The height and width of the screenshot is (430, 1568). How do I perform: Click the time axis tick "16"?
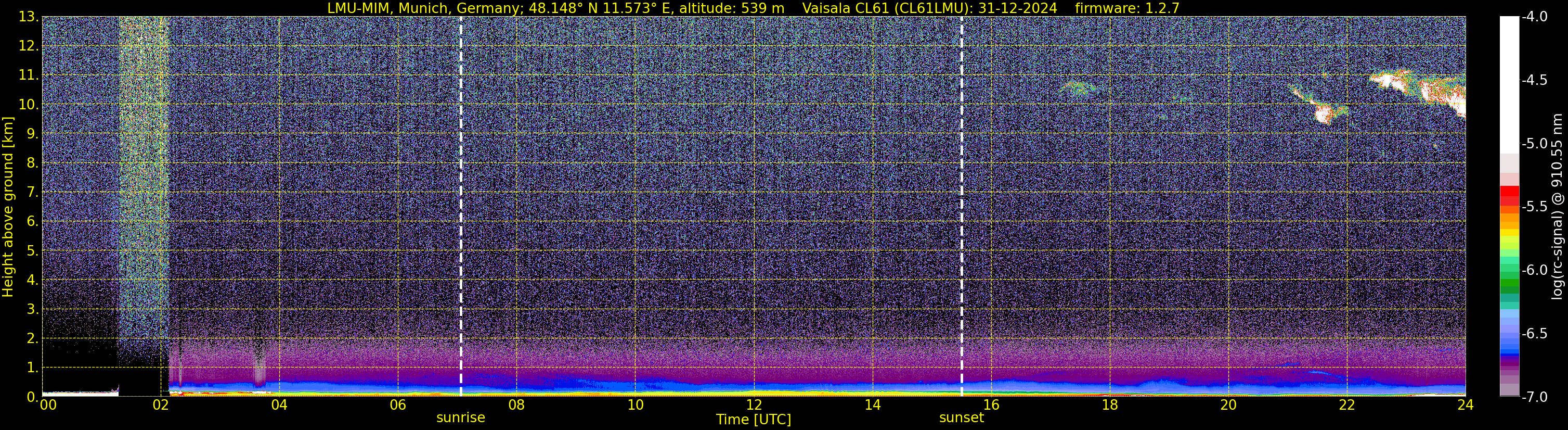pyautogui.click(x=991, y=406)
